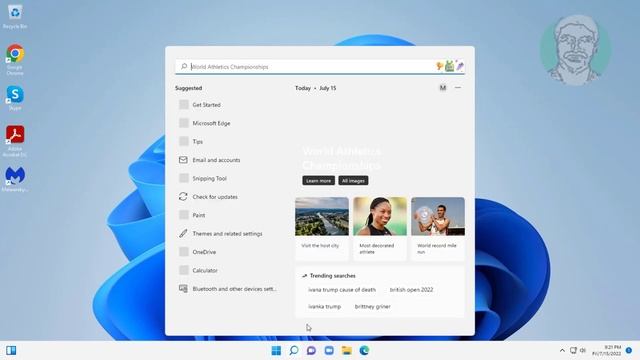Open the more options ellipsis in search
The image size is (640, 360).
pyautogui.click(x=458, y=88)
